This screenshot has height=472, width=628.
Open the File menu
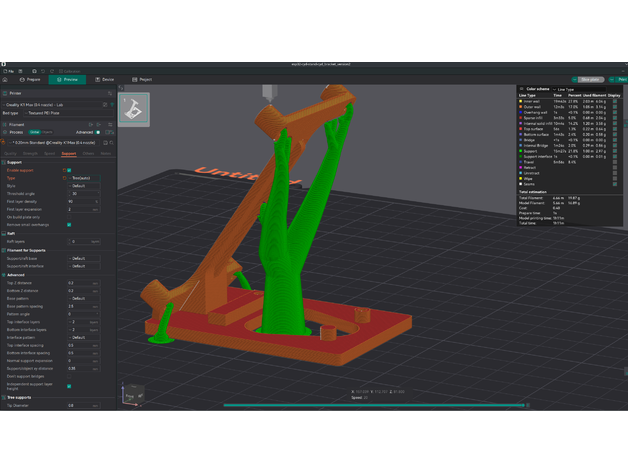point(11,71)
